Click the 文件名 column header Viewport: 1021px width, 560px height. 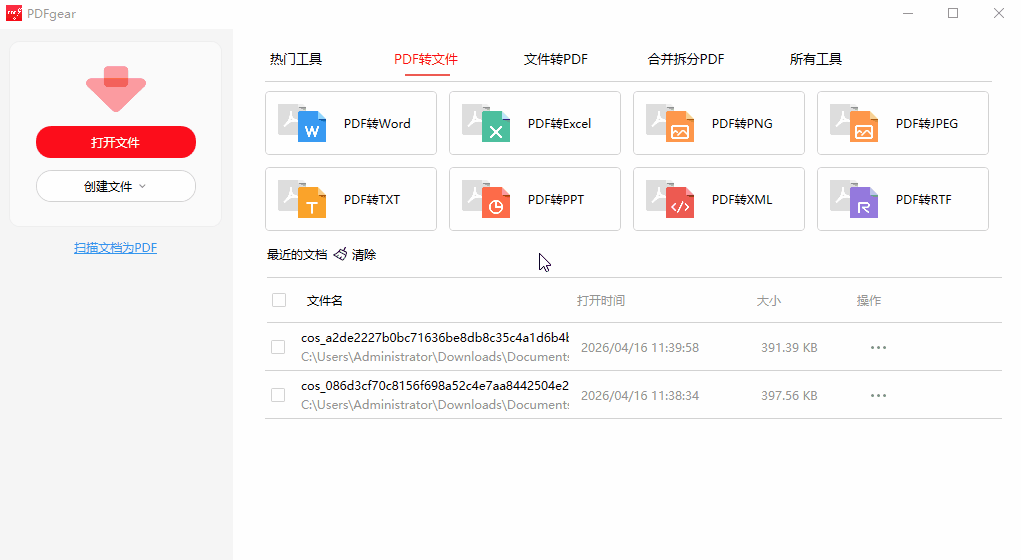325,301
